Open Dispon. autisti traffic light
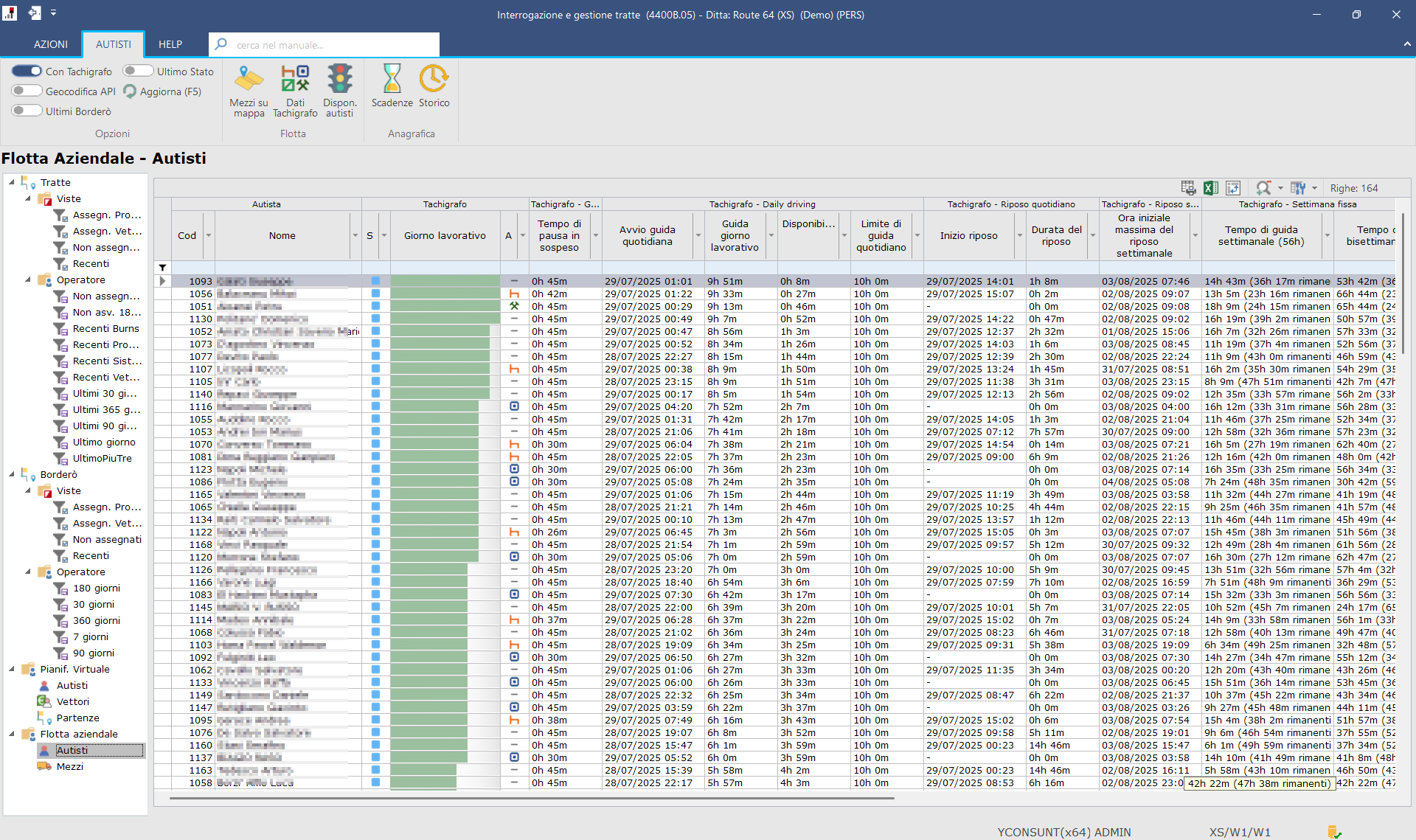Image resolution: width=1416 pixels, height=840 pixels. click(x=339, y=80)
